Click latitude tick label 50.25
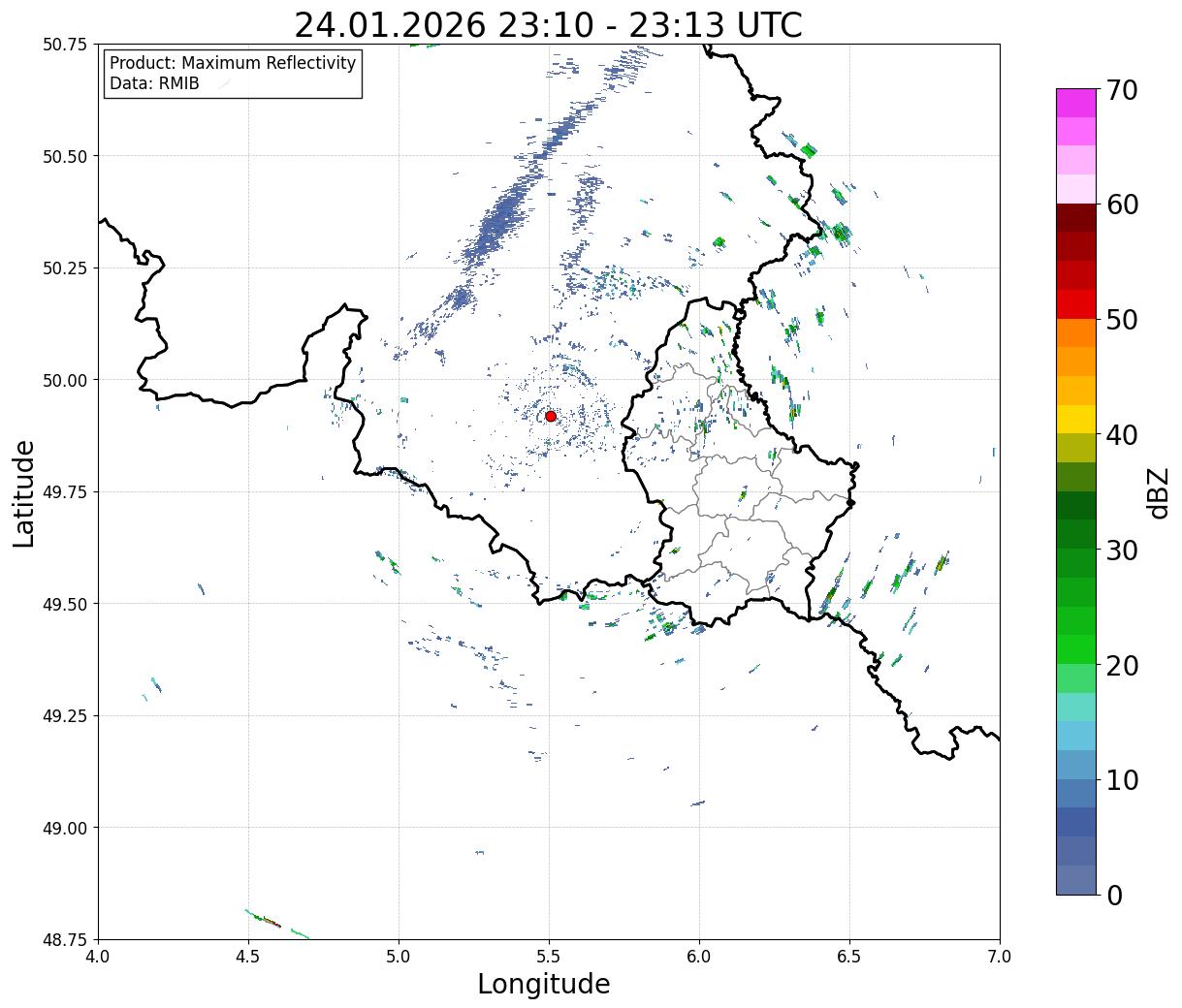This screenshot has height=1008, width=1182. (x=65, y=268)
